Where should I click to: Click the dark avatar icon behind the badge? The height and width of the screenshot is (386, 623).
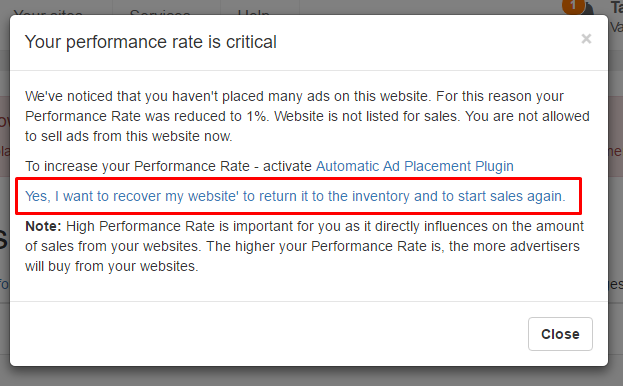point(588,9)
